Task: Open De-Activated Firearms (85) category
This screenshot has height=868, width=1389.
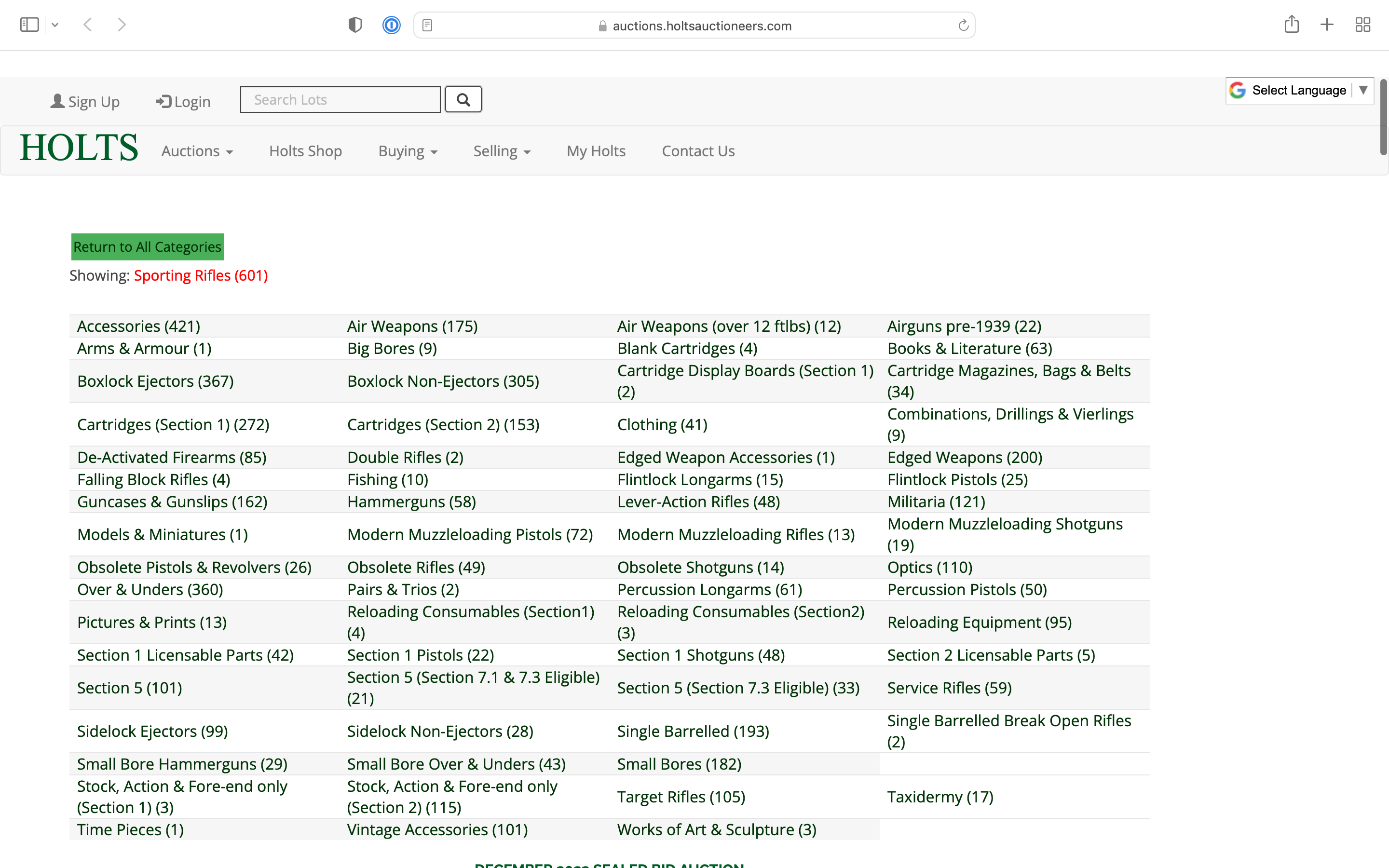Action: 172,458
